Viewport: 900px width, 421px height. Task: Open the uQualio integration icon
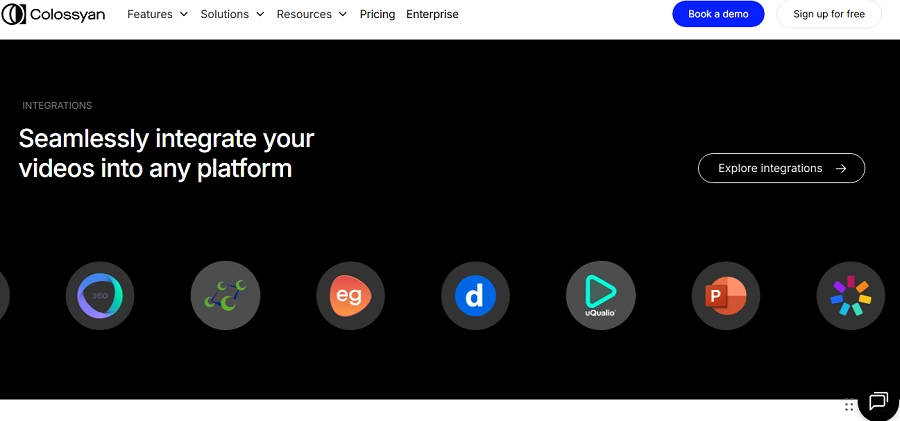click(x=600, y=296)
